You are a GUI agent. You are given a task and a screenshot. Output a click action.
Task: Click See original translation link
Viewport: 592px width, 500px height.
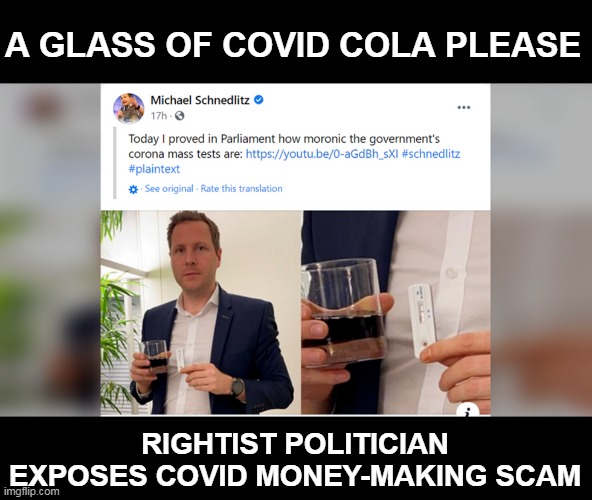169,188
